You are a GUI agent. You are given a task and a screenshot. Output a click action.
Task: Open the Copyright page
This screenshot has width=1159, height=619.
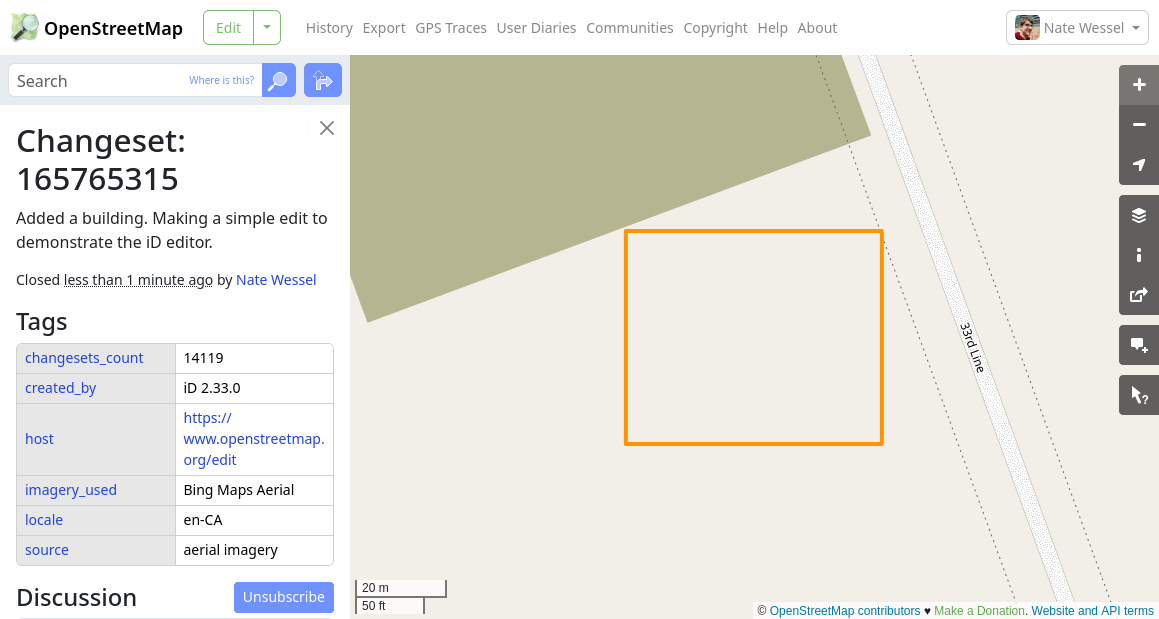[x=716, y=28]
